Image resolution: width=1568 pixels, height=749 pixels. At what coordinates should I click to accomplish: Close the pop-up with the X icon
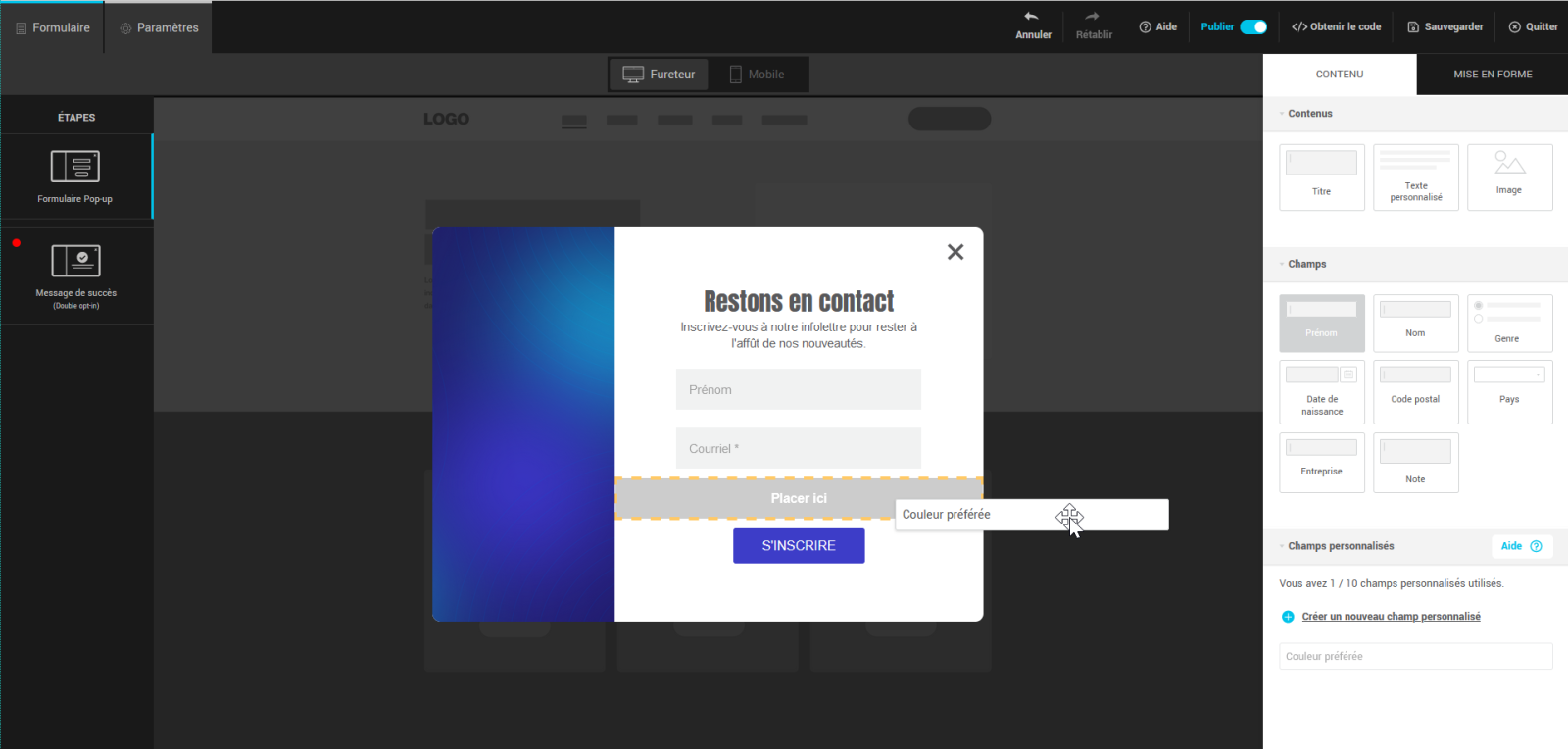tap(955, 252)
